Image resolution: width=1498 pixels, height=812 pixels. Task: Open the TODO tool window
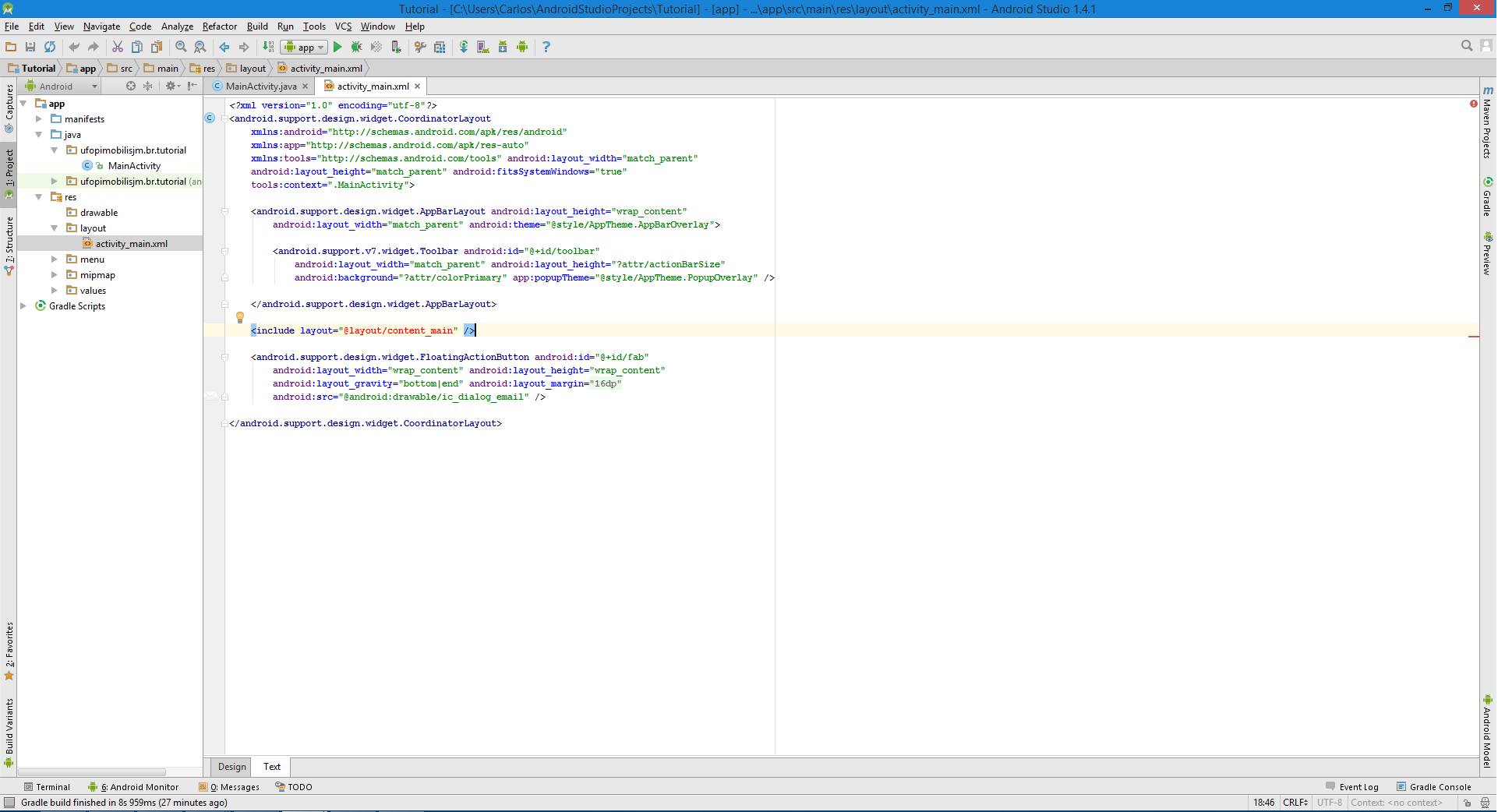point(294,787)
